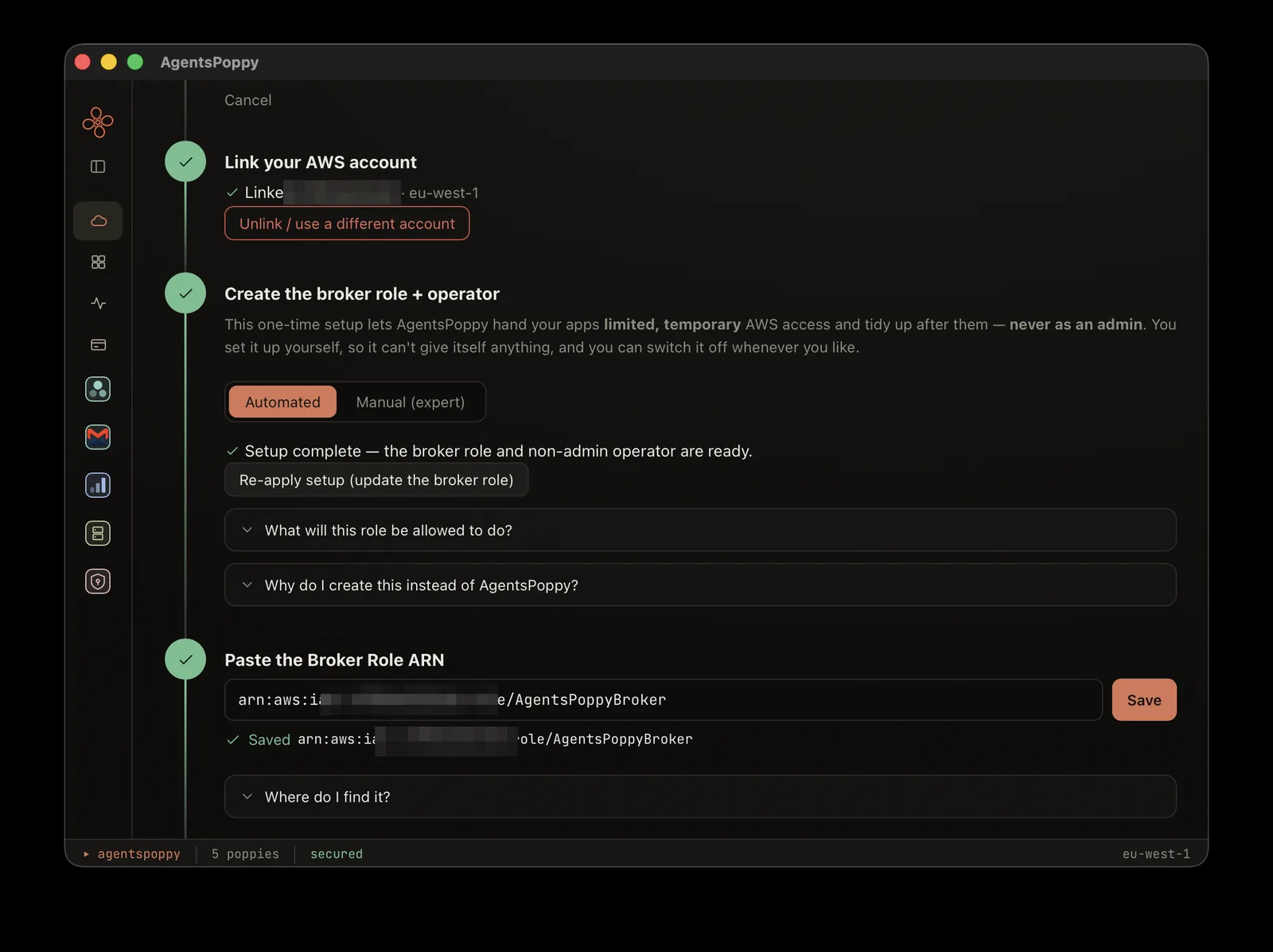Screen dimensions: 1273x952
Task: Click the Create broker role step checkmark
Action: click(185, 293)
